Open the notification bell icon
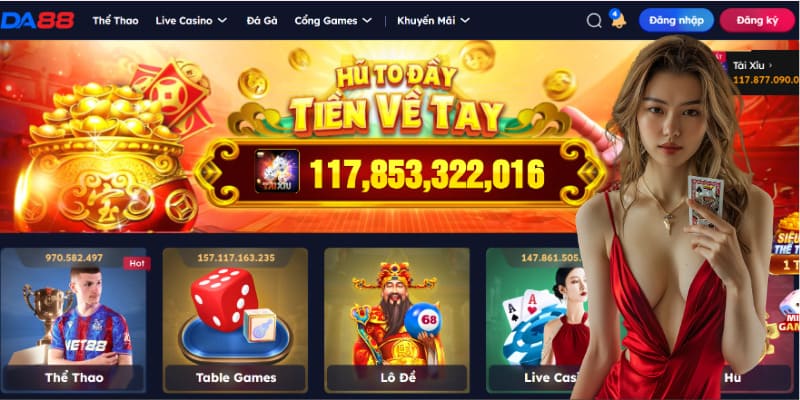Screen dimensions: 800x400 pos(618,19)
